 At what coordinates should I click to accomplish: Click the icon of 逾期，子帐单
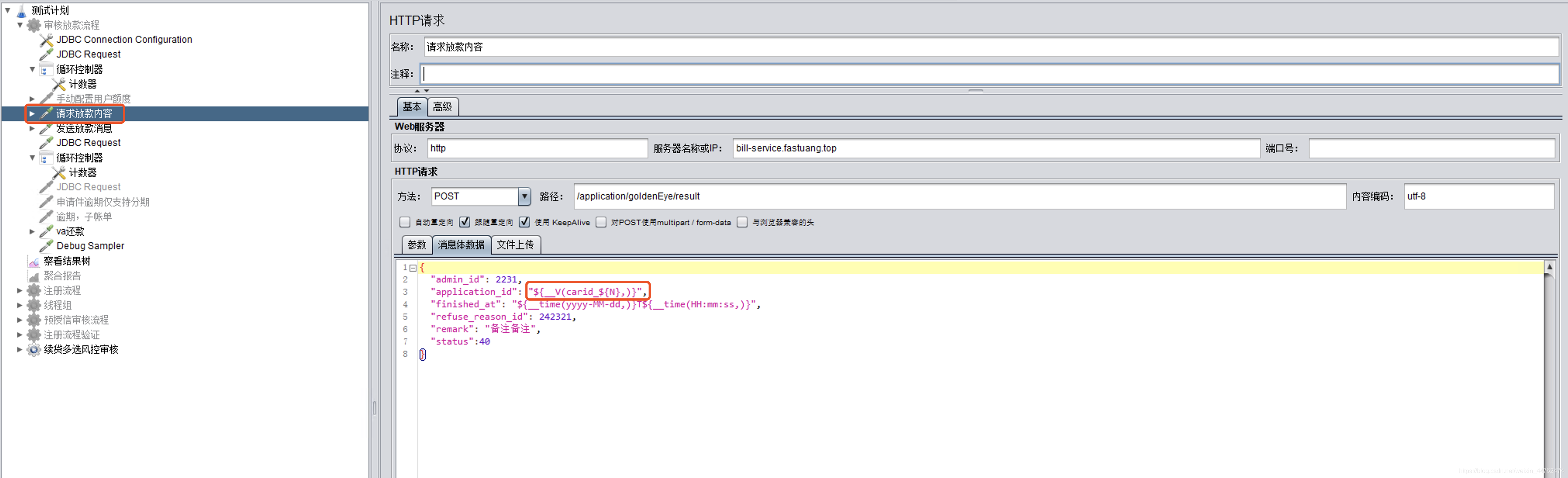tap(46, 216)
